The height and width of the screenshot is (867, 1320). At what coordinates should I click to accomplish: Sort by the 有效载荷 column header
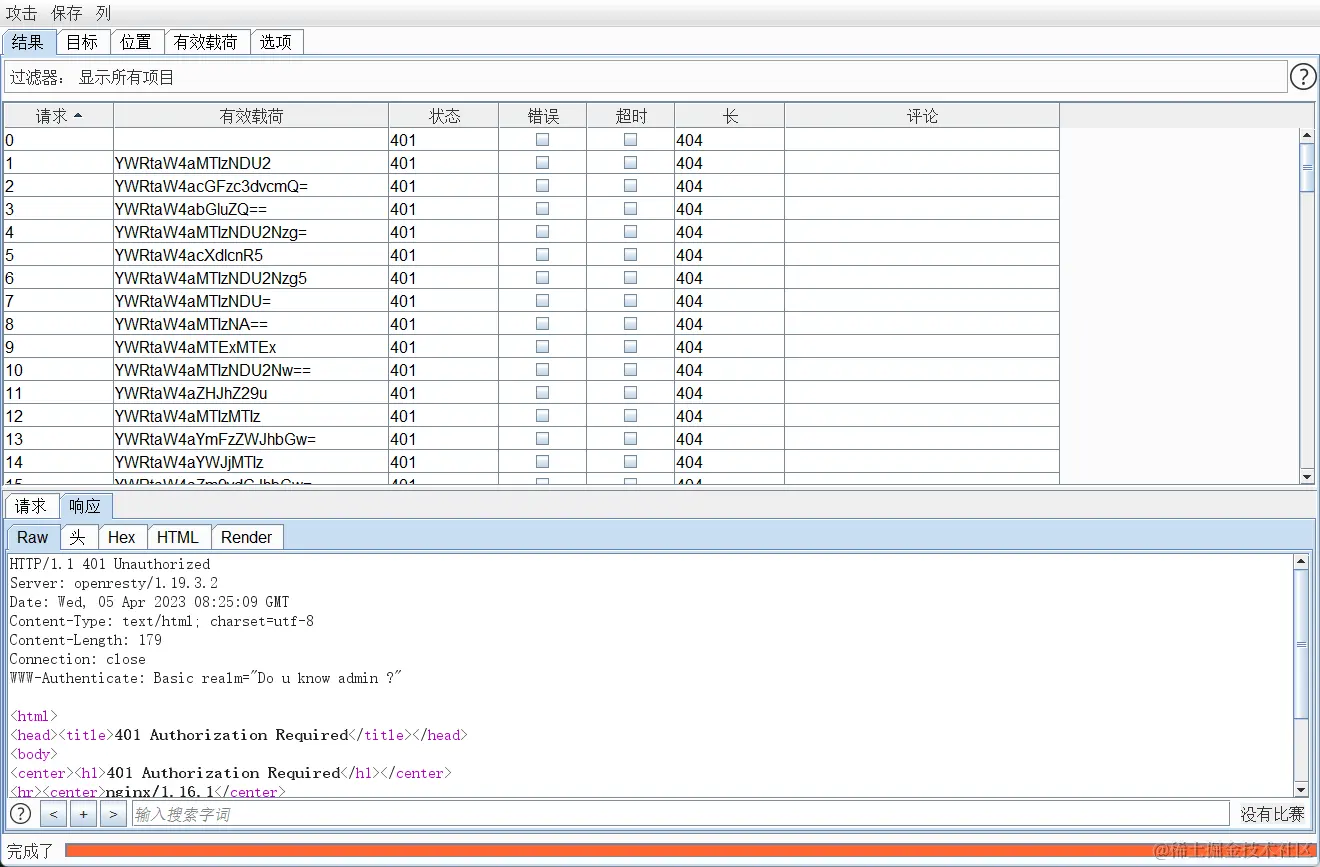click(x=251, y=116)
